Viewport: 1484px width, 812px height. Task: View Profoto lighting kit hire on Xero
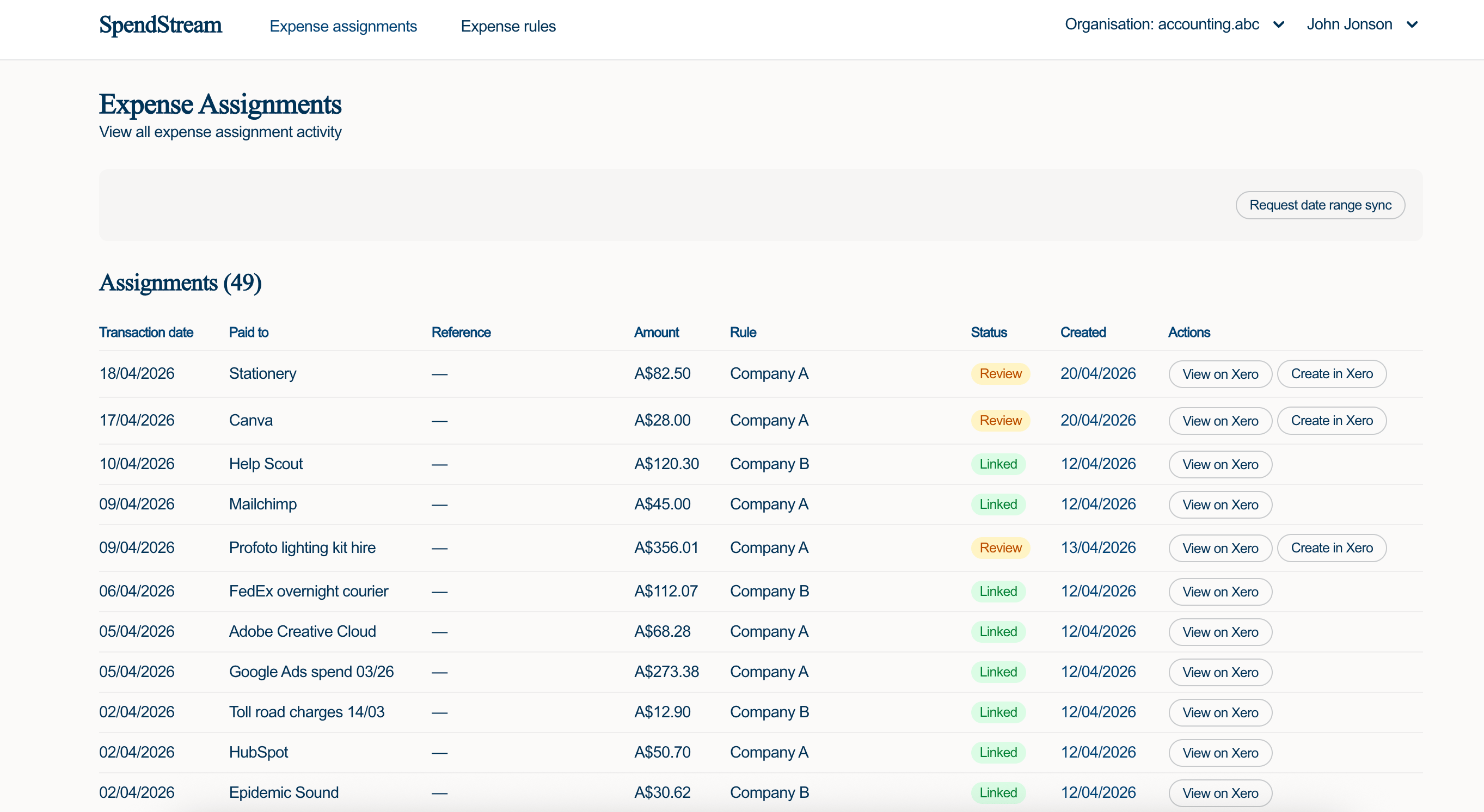click(x=1220, y=548)
